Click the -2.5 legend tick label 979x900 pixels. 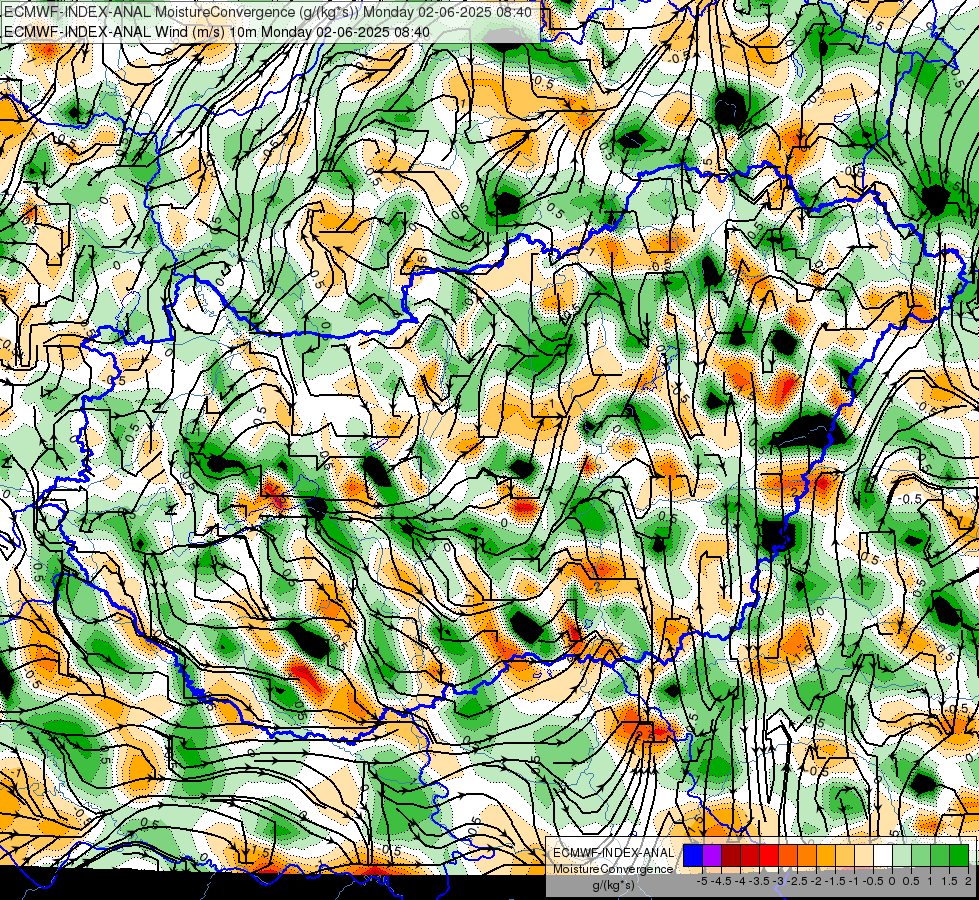coord(797,881)
